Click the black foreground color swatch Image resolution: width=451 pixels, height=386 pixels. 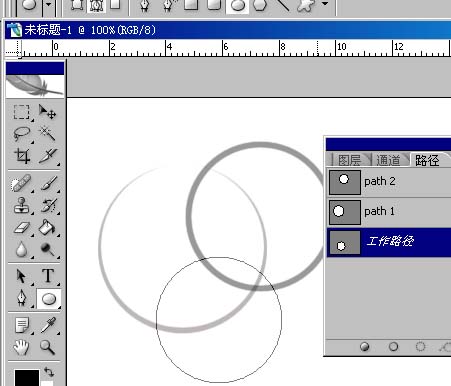coord(27,377)
